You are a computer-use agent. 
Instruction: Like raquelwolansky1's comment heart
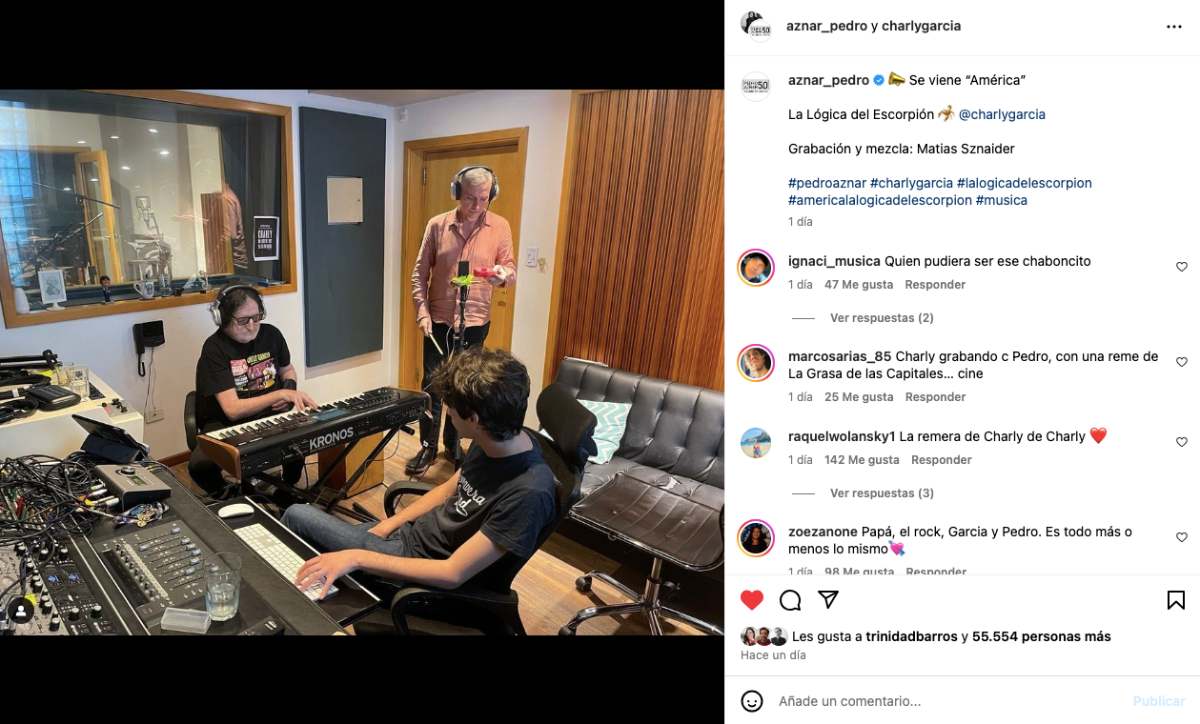[x=1181, y=442]
